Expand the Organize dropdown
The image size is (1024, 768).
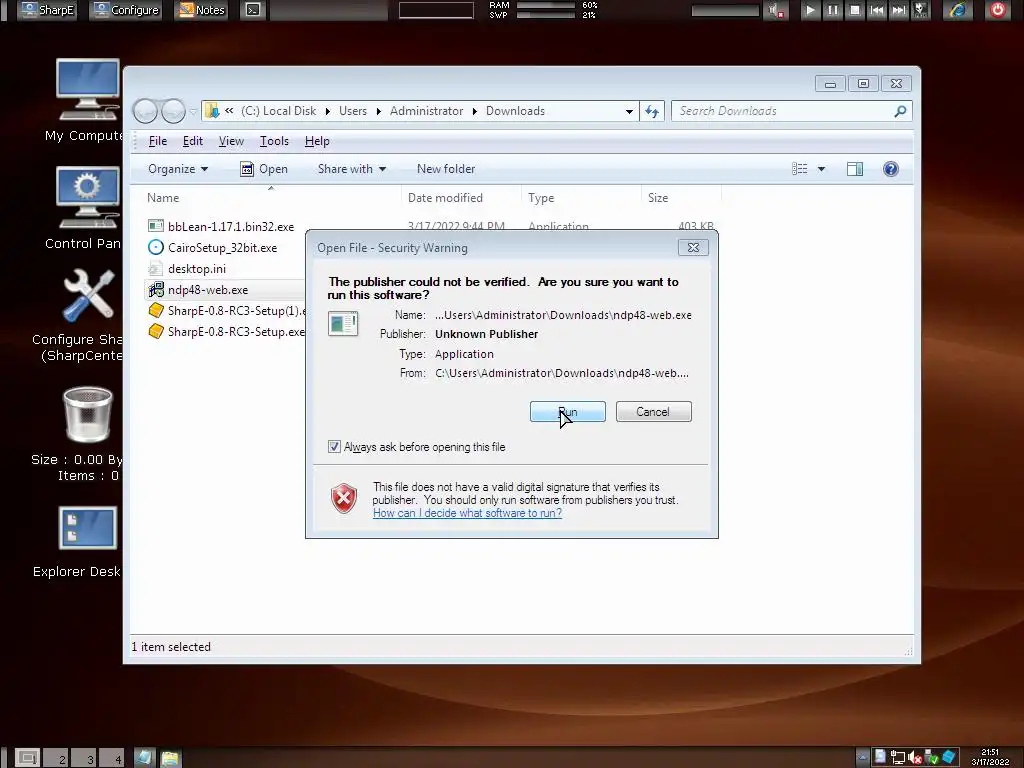click(178, 169)
